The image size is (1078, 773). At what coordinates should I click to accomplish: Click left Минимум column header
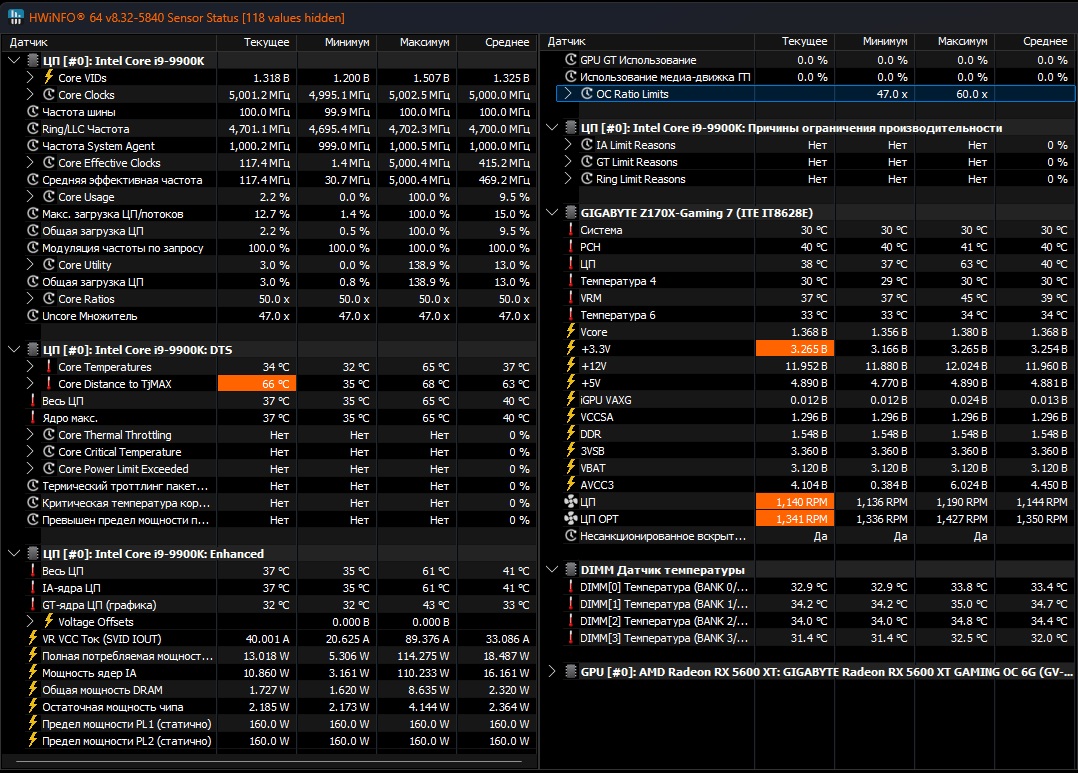337,42
